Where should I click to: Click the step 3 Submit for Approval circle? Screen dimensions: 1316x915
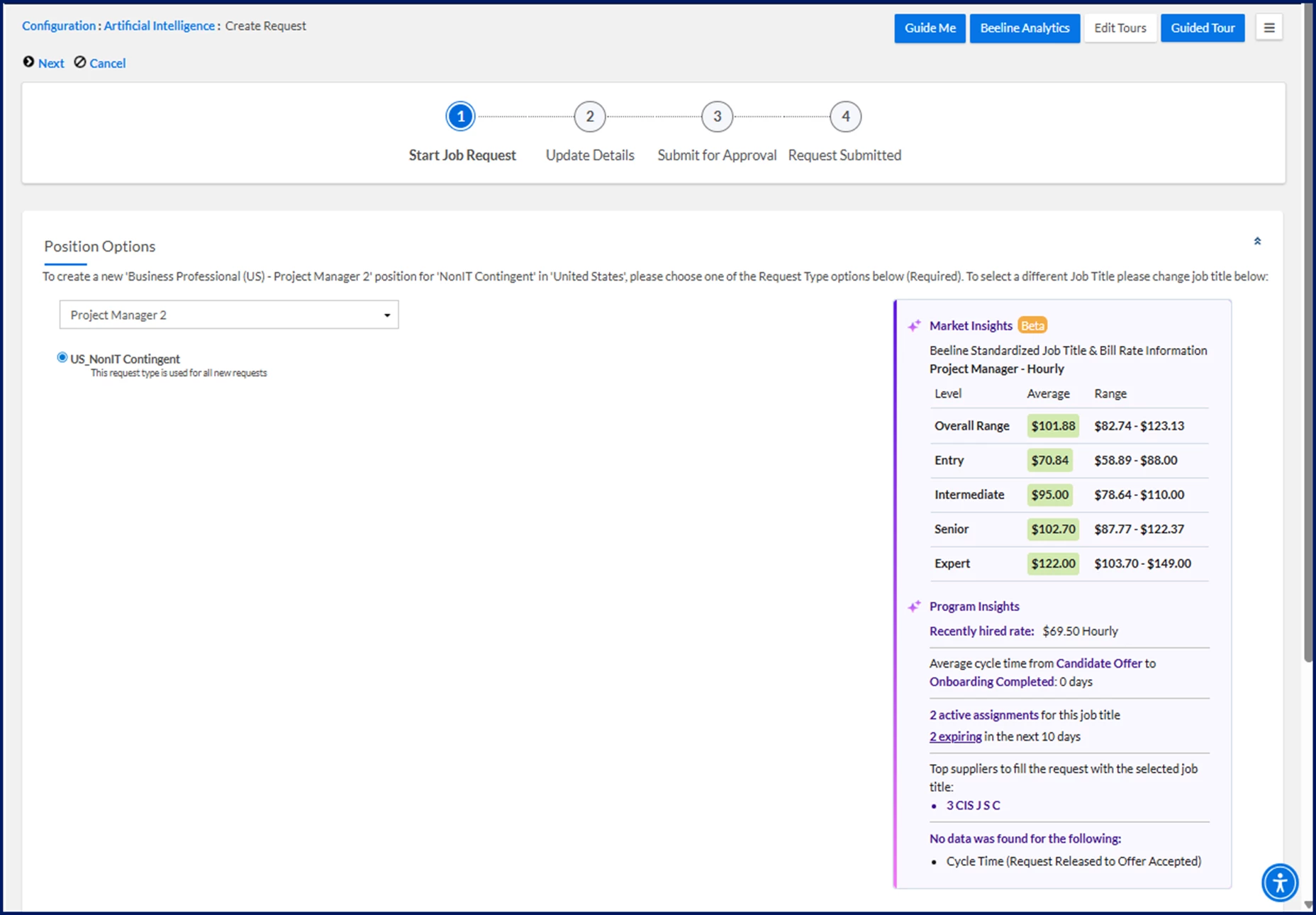(x=717, y=116)
